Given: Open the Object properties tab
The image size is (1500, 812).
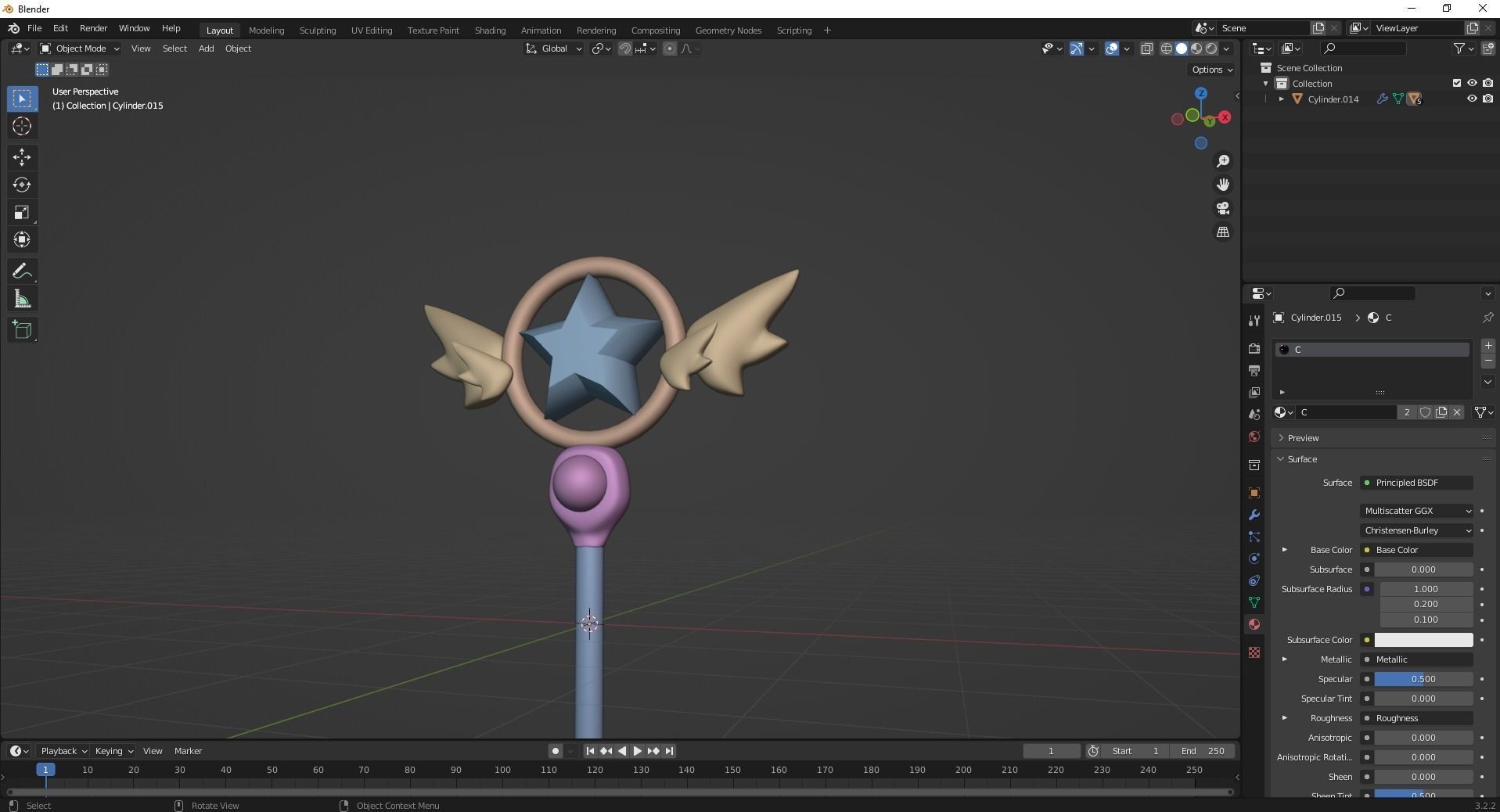Looking at the screenshot, I should click(x=1254, y=493).
